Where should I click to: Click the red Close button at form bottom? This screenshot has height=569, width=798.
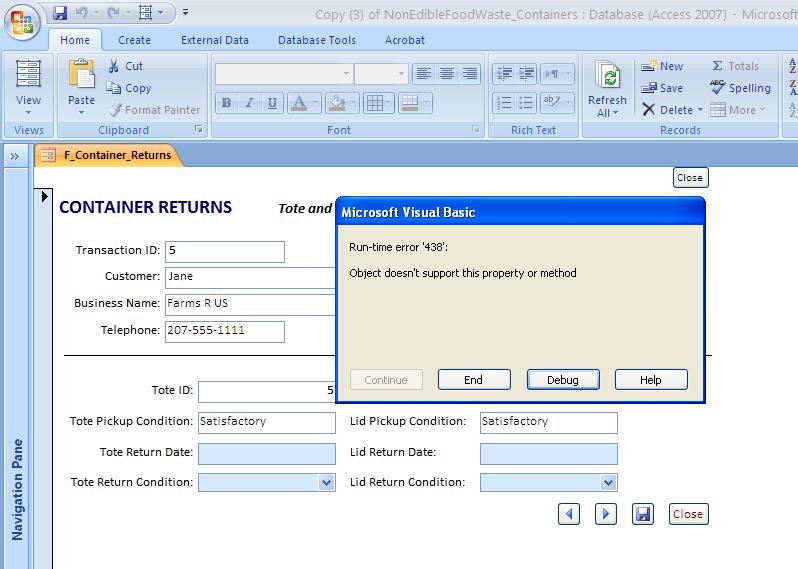(688, 514)
